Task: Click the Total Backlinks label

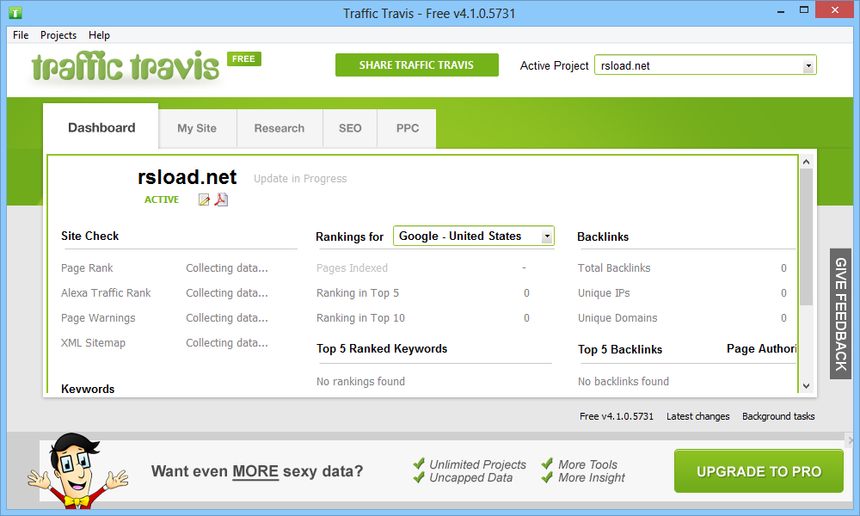Action: pyautogui.click(x=614, y=268)
